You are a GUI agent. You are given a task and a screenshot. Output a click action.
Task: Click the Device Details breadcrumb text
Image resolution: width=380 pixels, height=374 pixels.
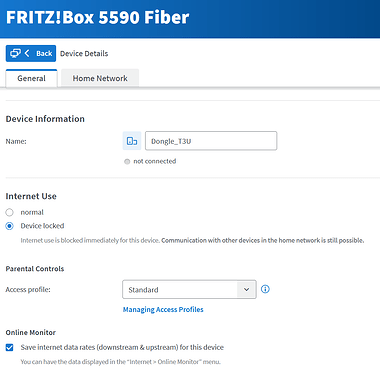click(x=84, y=54)
